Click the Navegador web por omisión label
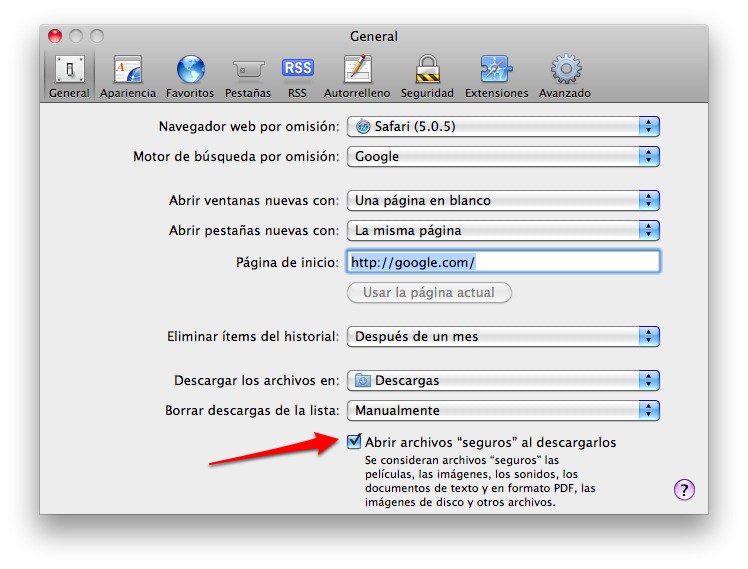748x569 pixels. 249,126
